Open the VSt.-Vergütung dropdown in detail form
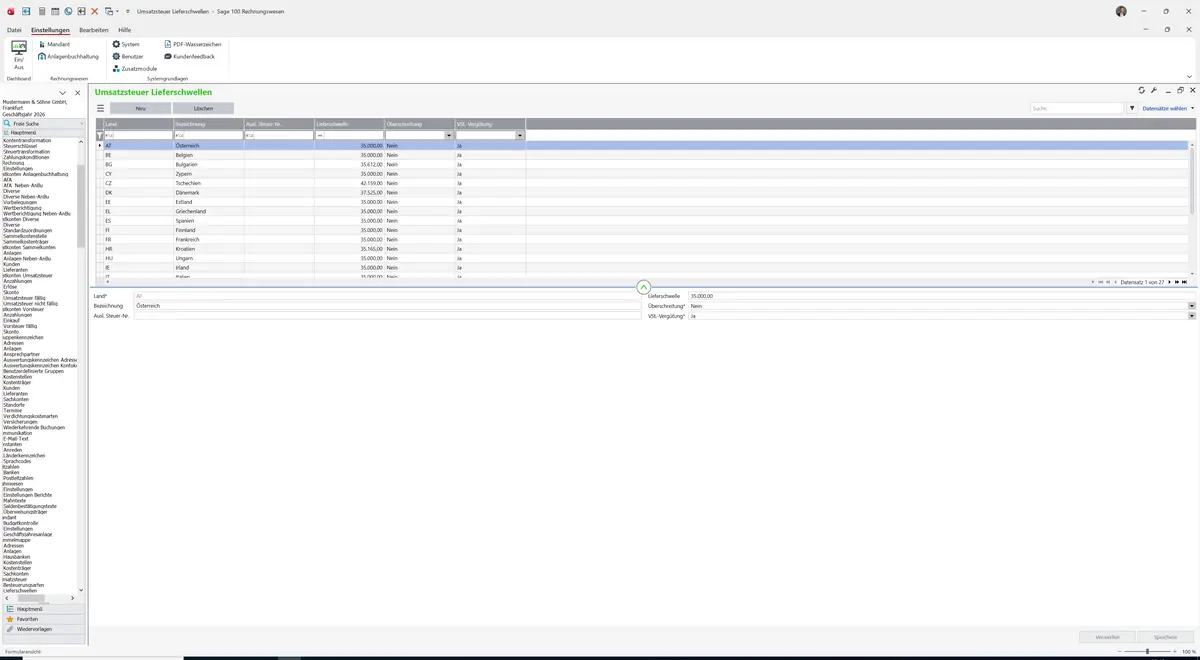Screen dimensions: 1200x660 click(x=1192, y=316)
